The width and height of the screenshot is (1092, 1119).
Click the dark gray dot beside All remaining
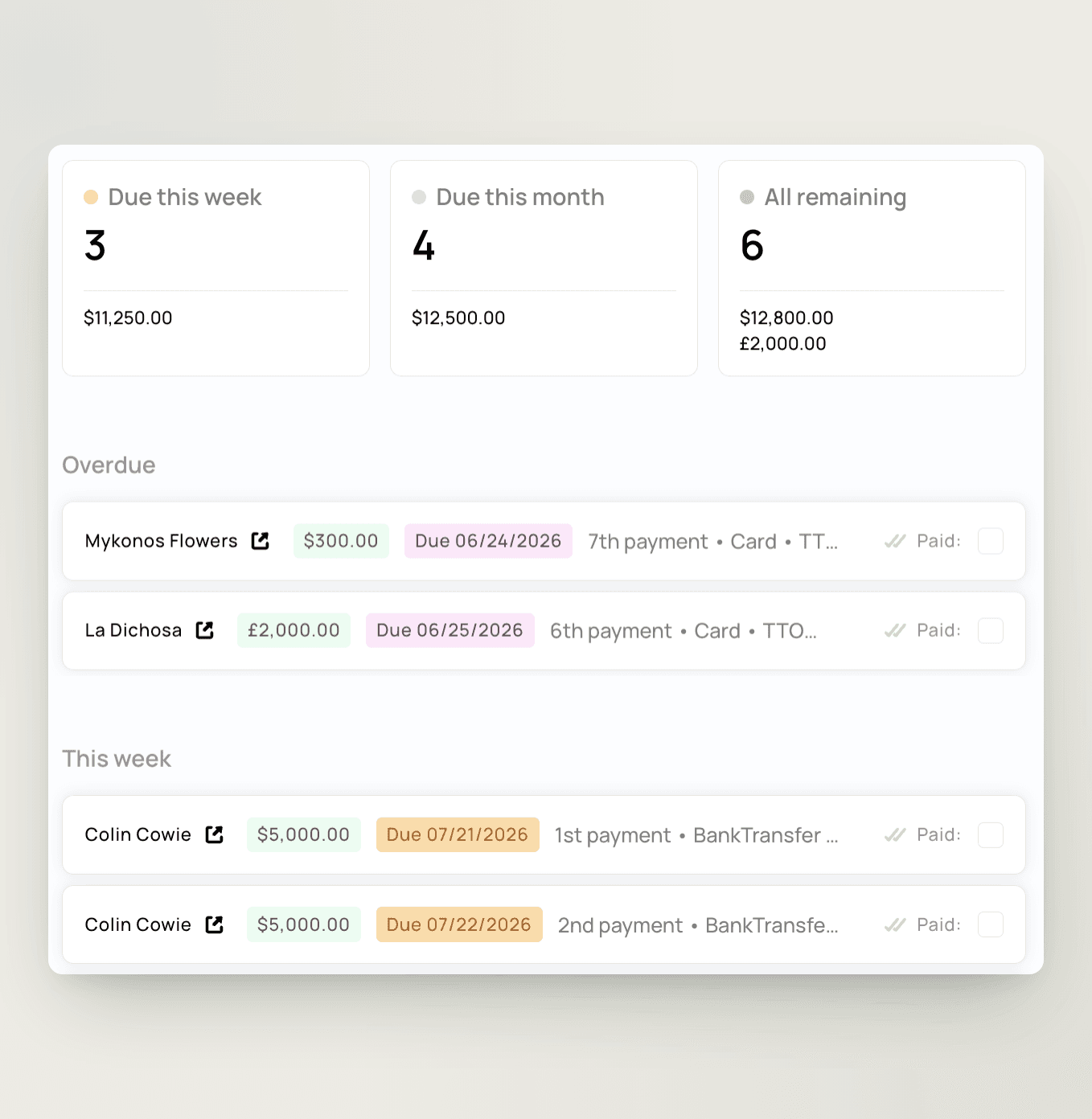[747, 197]
